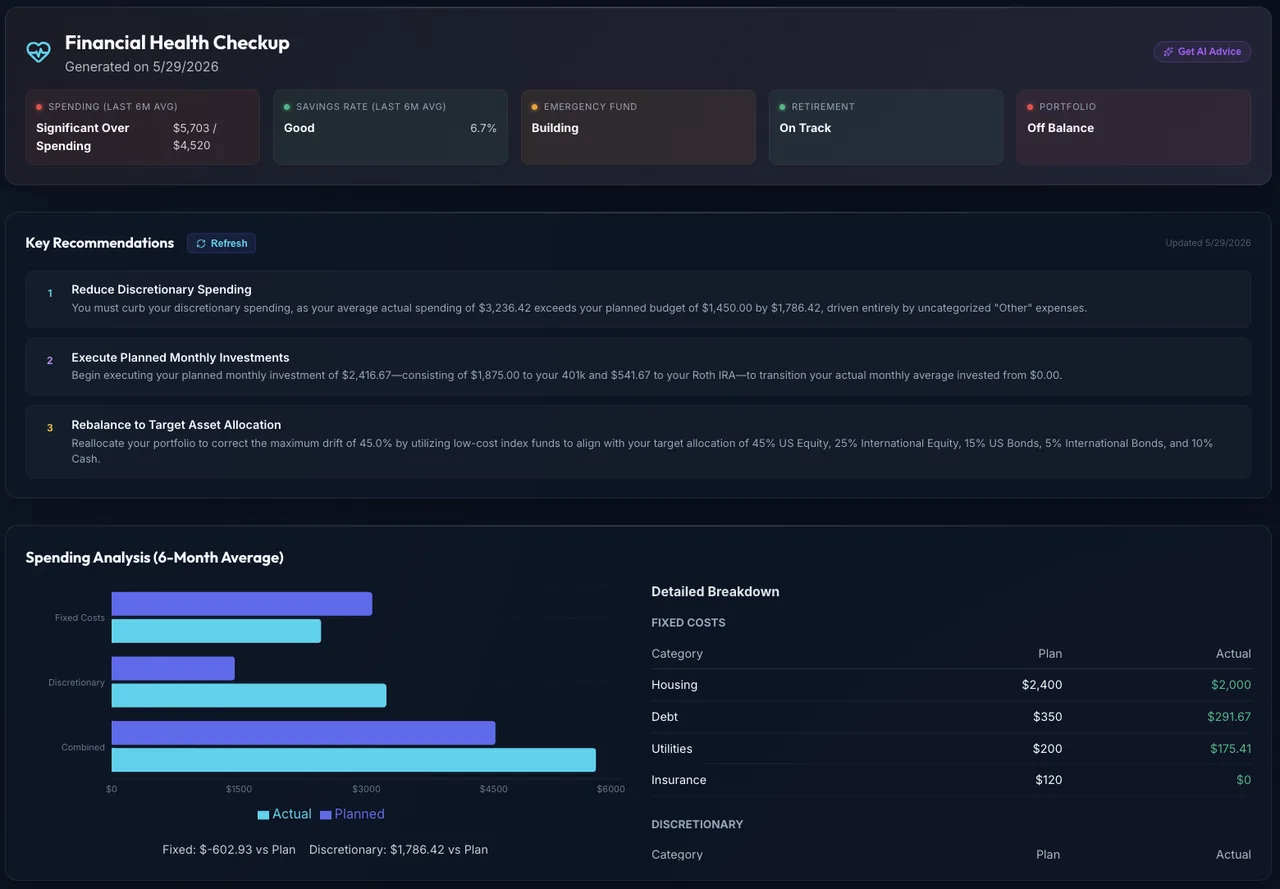Click the $291.67 Debt actual value
1280x889 pixels.
[x=1229, y=717]
